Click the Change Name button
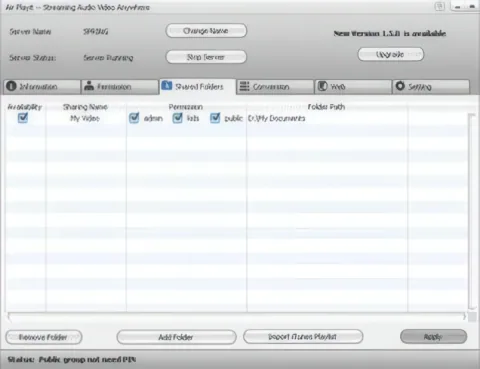480x369 pixels. click(x=206, y=31)
